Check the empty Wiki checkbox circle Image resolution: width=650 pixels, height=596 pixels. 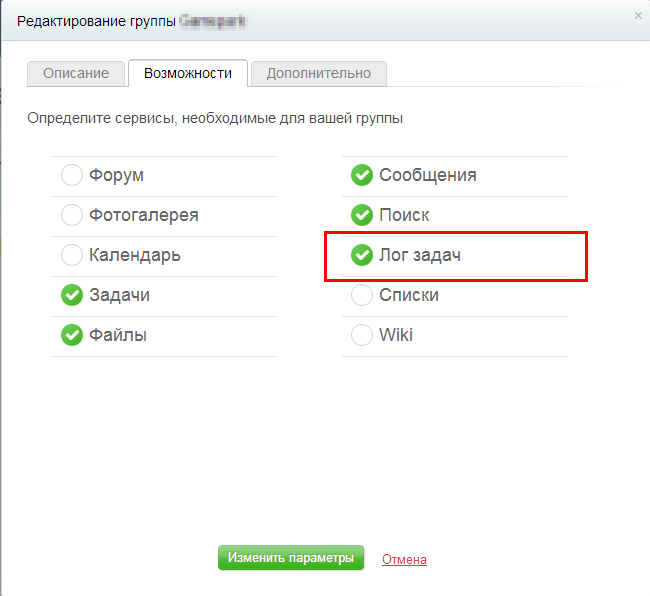[x=362, y=335]
